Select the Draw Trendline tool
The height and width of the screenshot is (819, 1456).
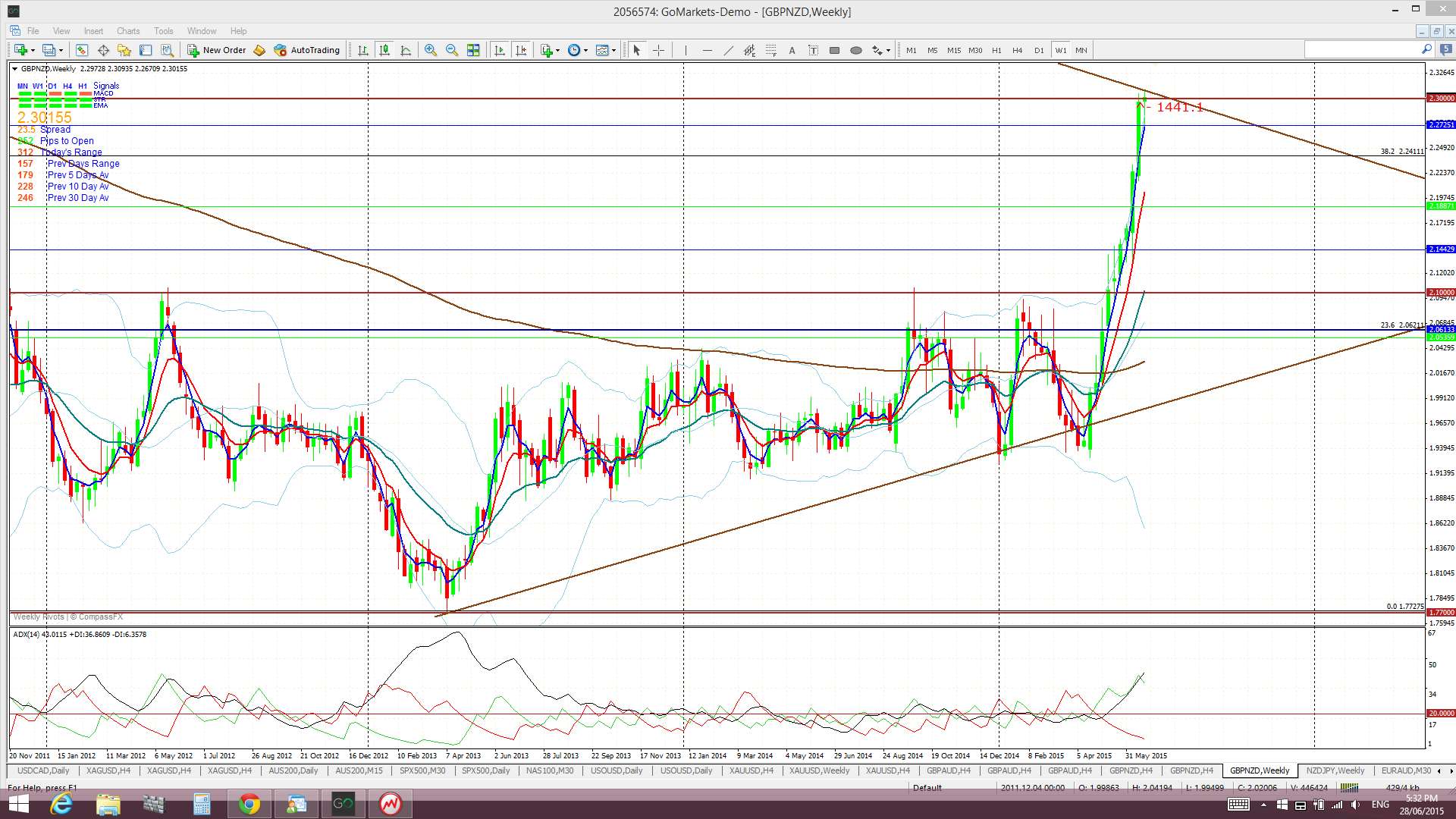pos(728,50)
